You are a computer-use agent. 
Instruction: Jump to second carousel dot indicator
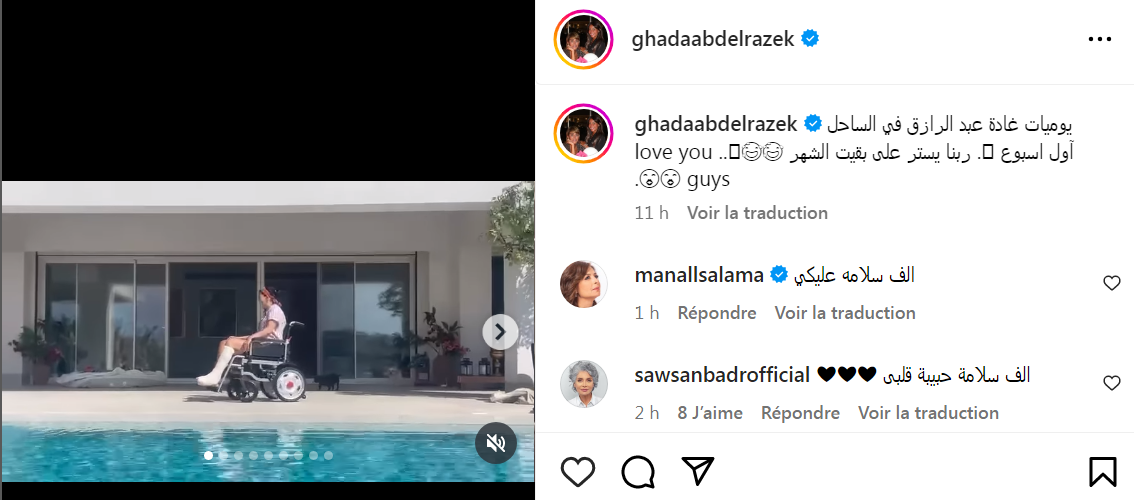pos(223,455)
